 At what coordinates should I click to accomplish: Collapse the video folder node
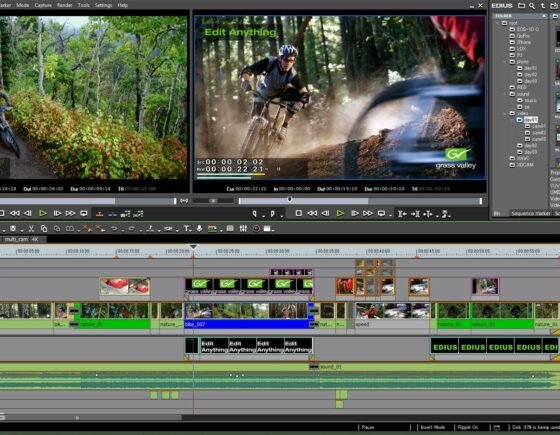pyautogui.click(x=505, y=113)
